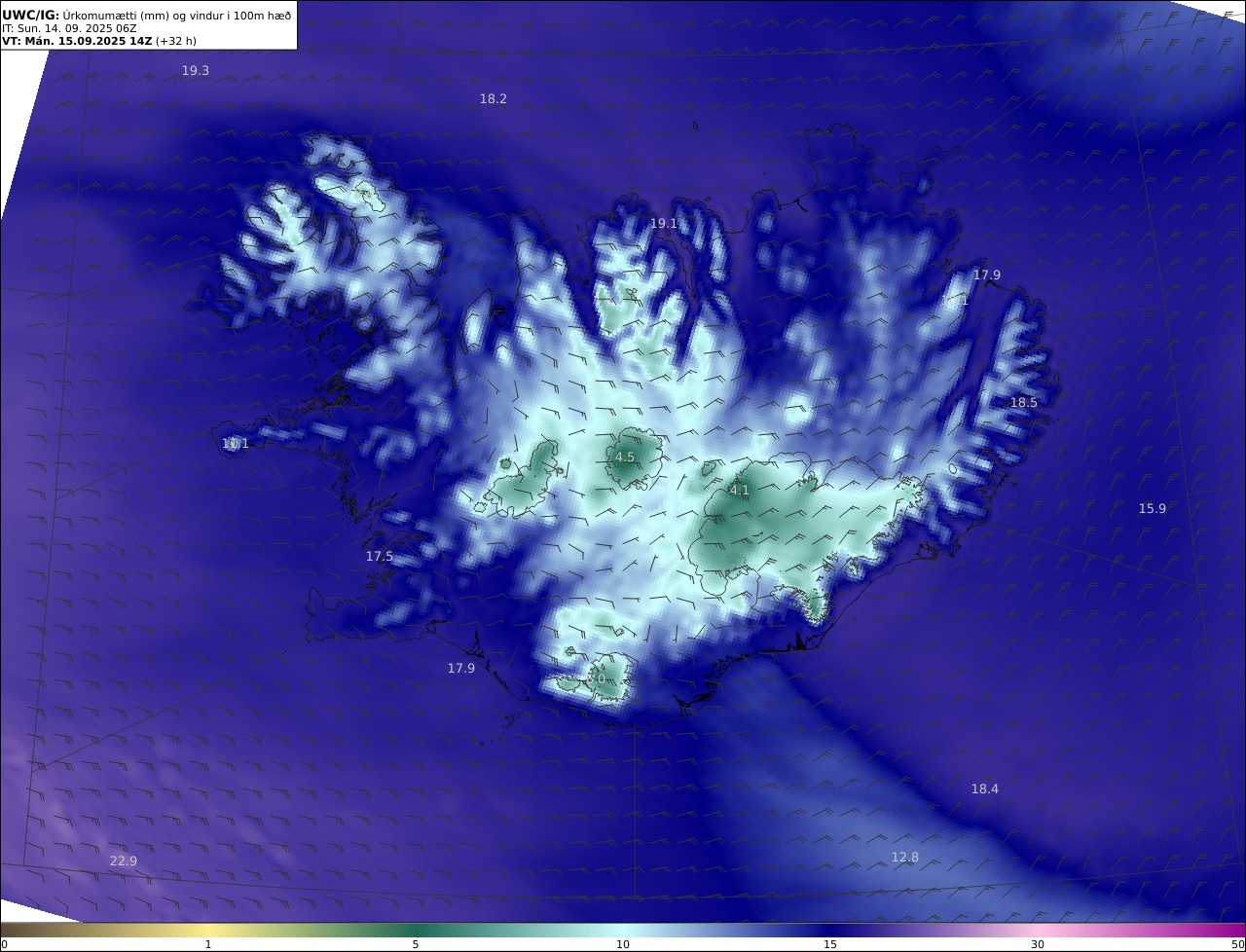Click the 'VT: Mán. 15.09.2025 14Z' valid time
Image resolution: width=1246 pixels, height=952 pixels.
(98, 41)
